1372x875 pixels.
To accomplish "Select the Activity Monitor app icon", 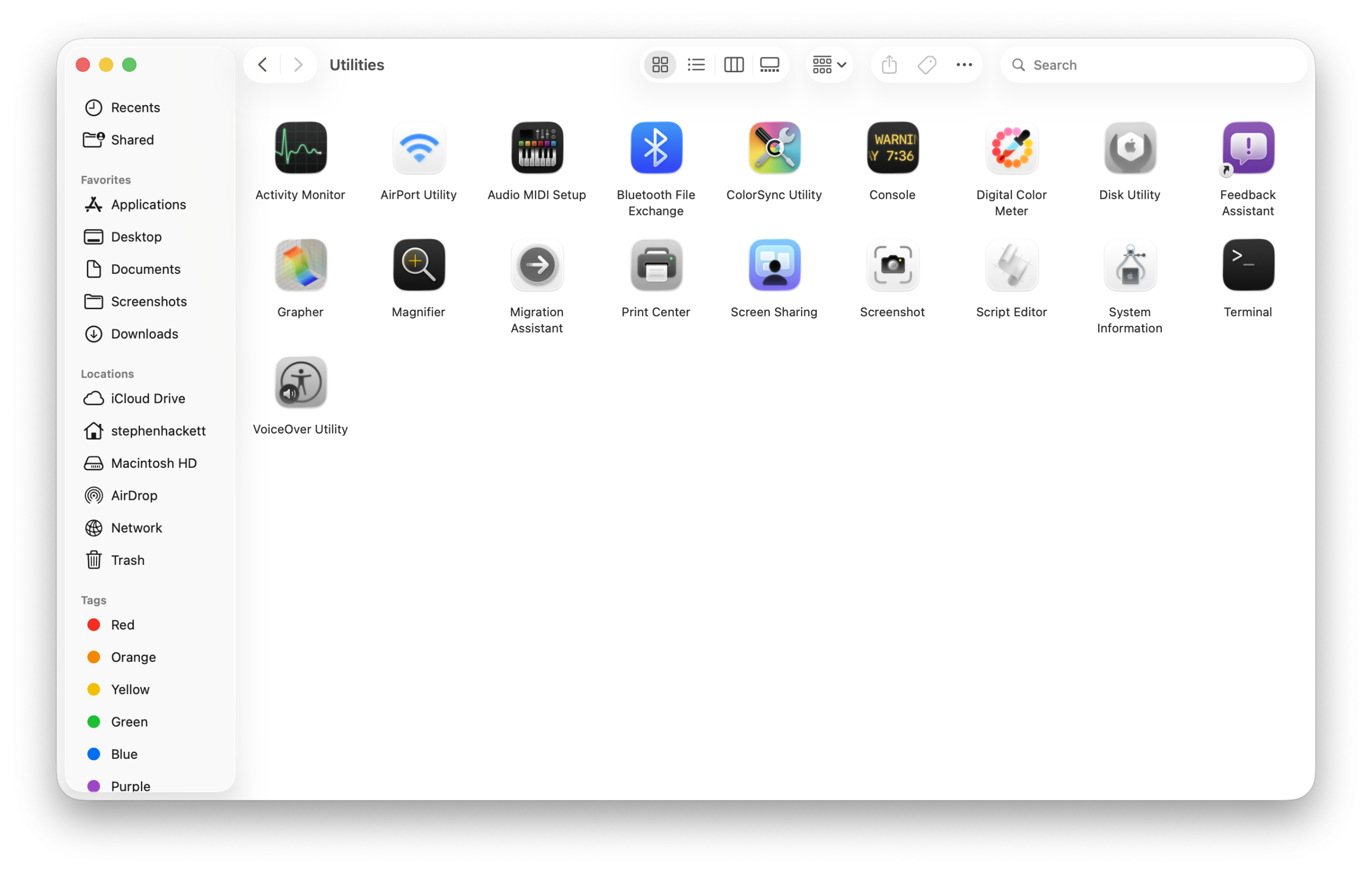I will (300, 148).
